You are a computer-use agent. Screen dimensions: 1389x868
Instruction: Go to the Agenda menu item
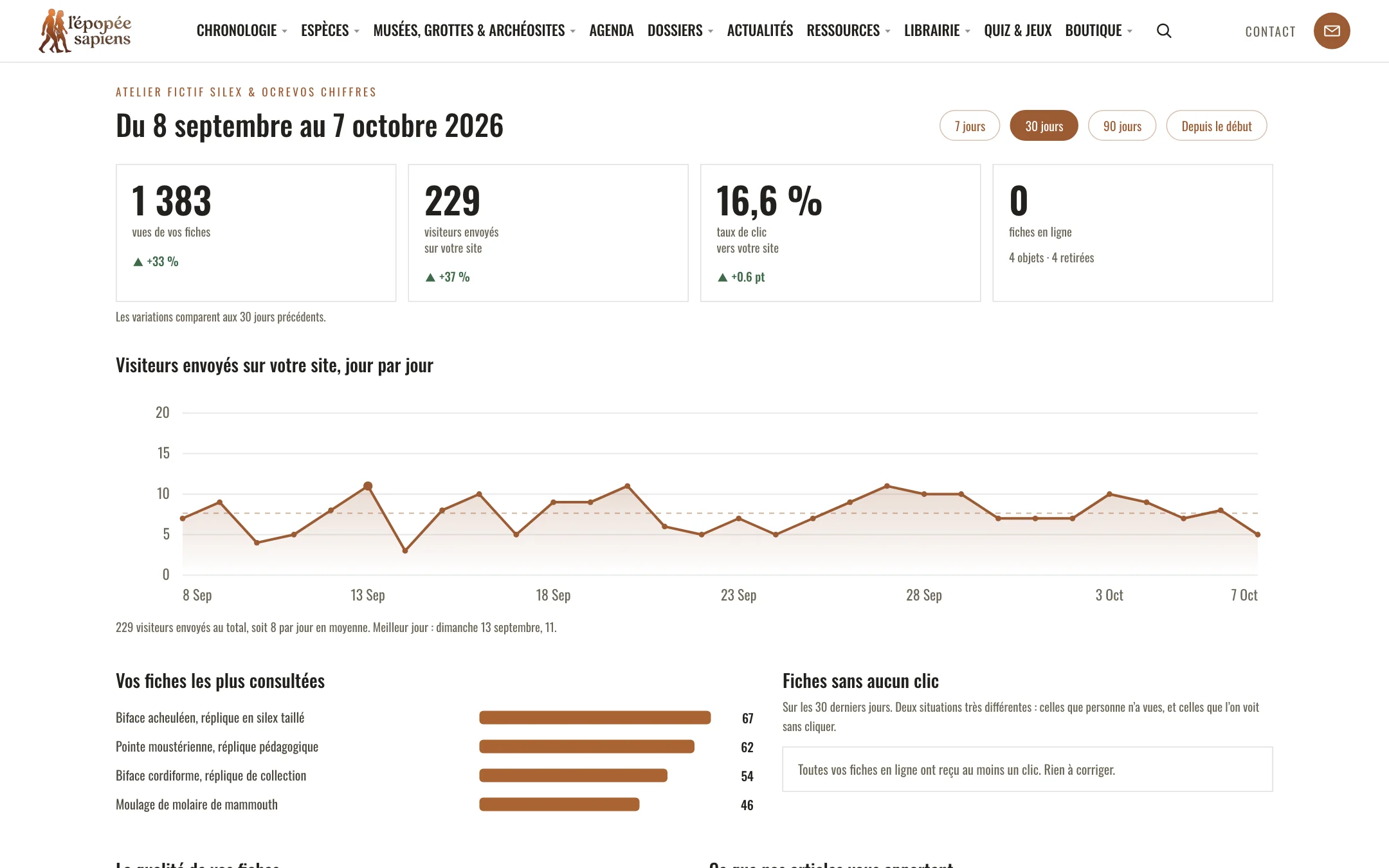pos(612,31)
